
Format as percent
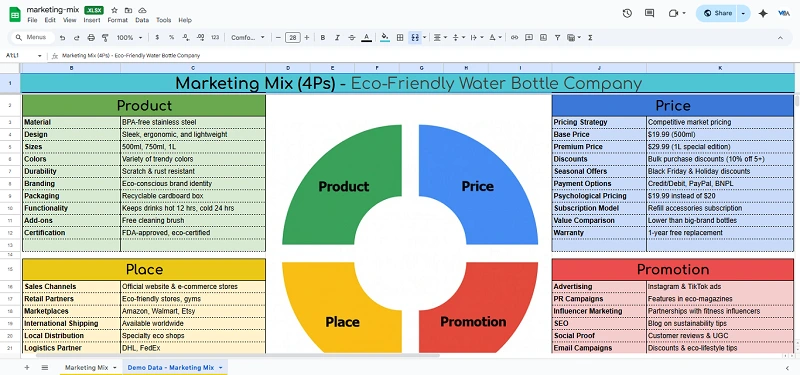coord(171,38)
